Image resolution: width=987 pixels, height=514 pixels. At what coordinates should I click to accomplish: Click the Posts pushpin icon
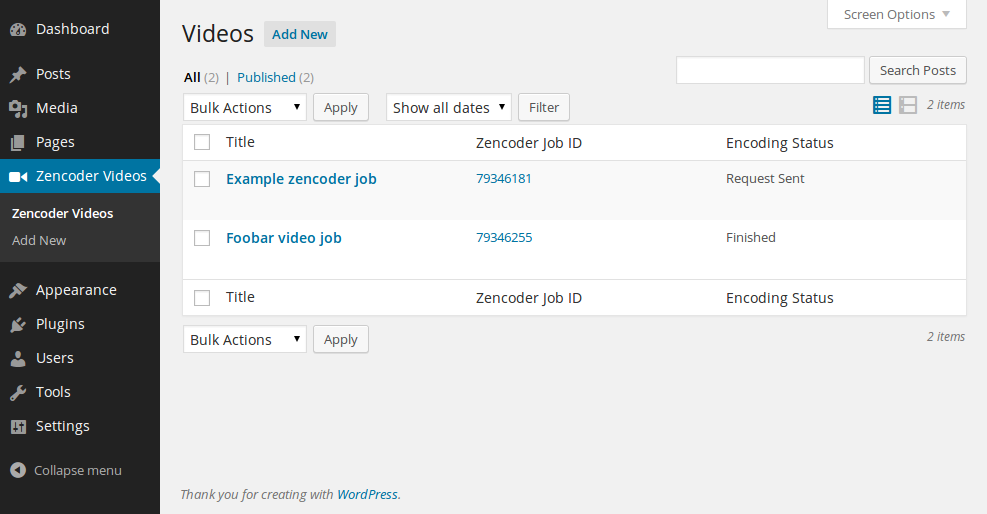(x=18, y=74)
